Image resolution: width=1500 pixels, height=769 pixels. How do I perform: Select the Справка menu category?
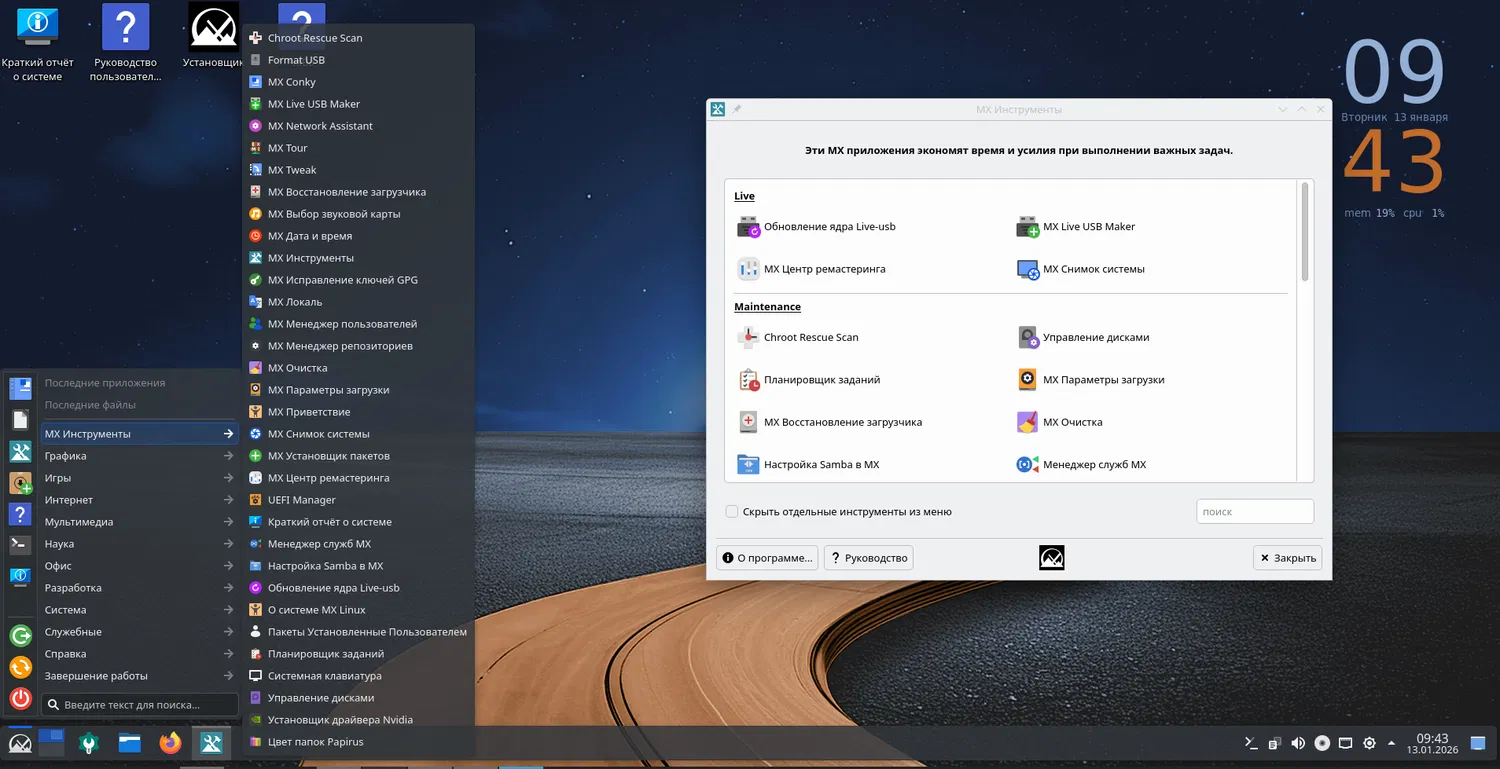pyautogui.click(x=139, y=654)
